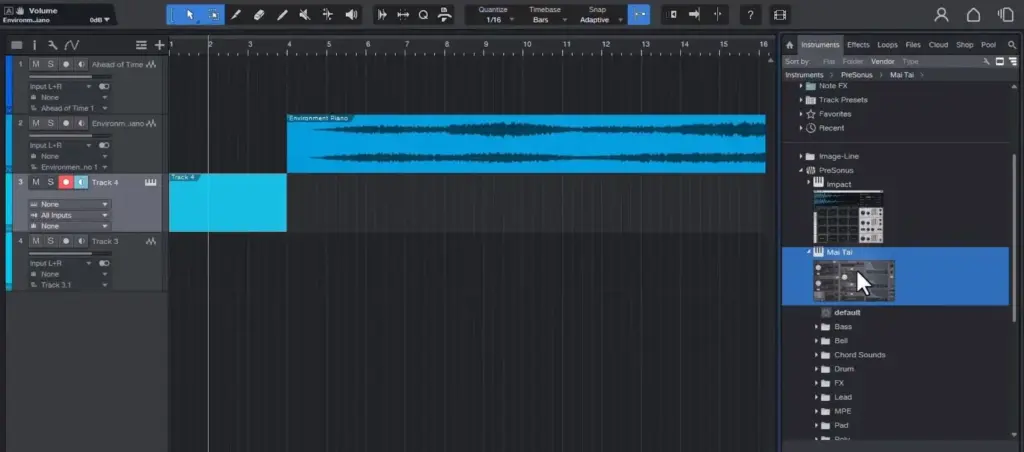Open Track 4 All Inputs dropdown
The image size is (1024, 452).
pyautogui.click(x=69, y=215)
